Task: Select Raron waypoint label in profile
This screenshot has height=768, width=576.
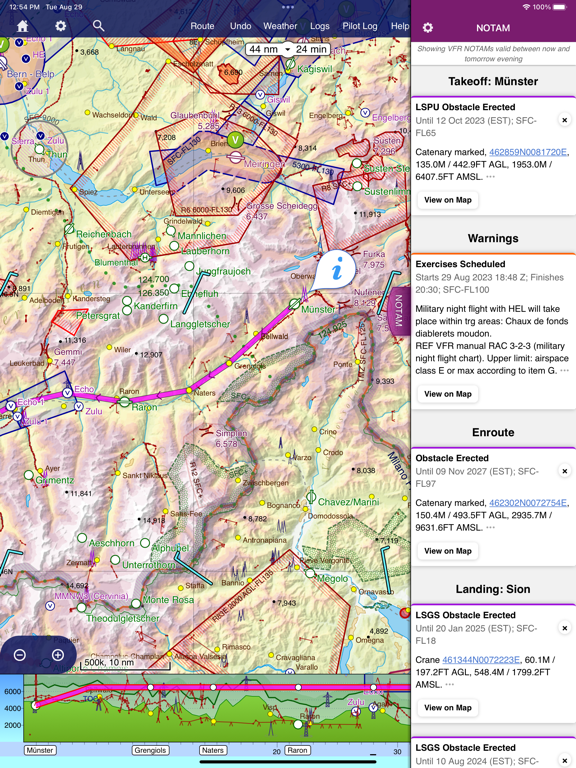Action: point(297,750)
